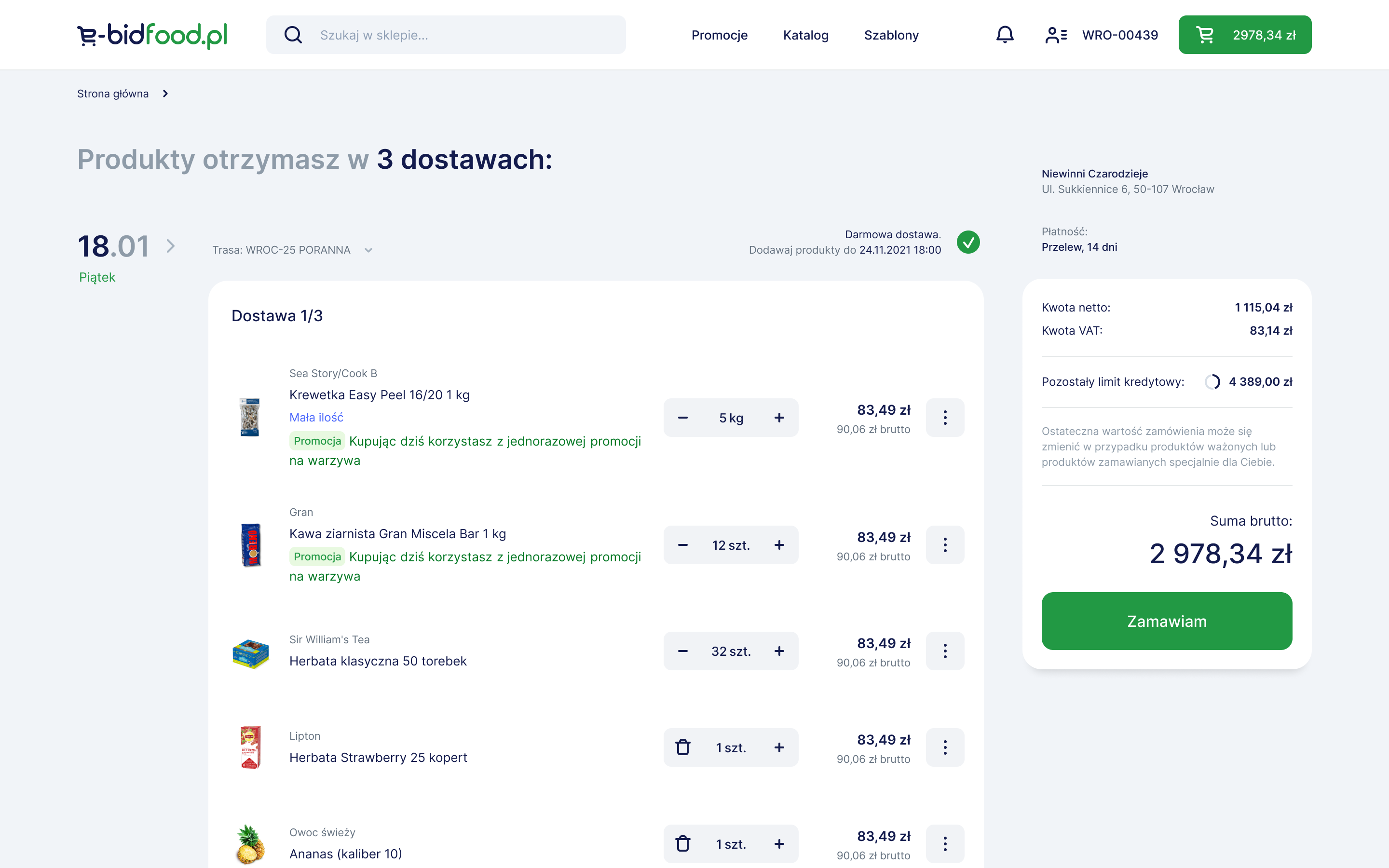Click Kawa ziarnista Gran Miscela Bar name
The height and width of the screenshot is (868, 1389).
(398, 534)
